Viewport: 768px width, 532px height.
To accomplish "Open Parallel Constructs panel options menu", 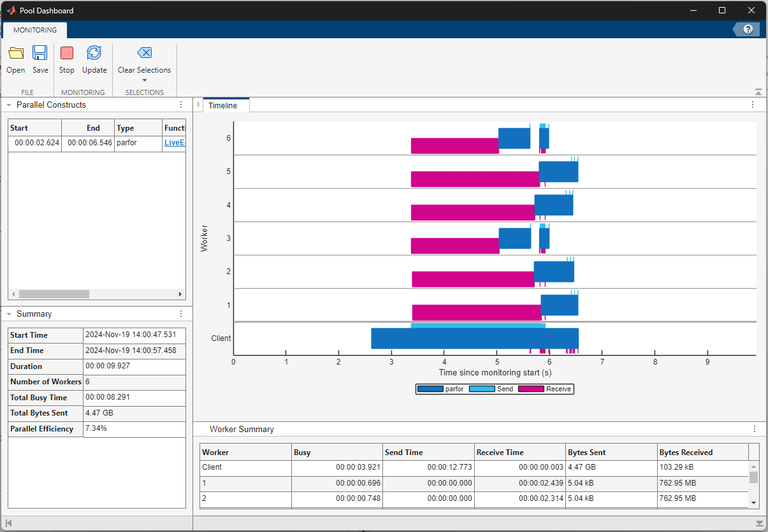I will (x=181, y=105).
